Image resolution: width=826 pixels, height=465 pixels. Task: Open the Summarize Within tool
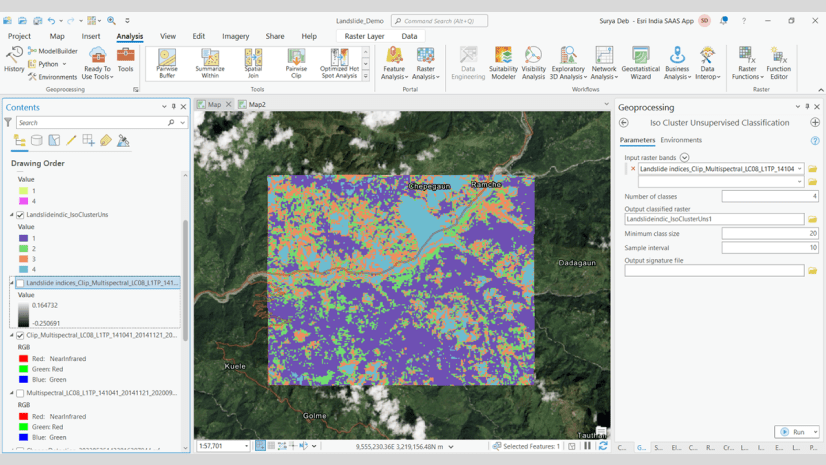(210, 63)
